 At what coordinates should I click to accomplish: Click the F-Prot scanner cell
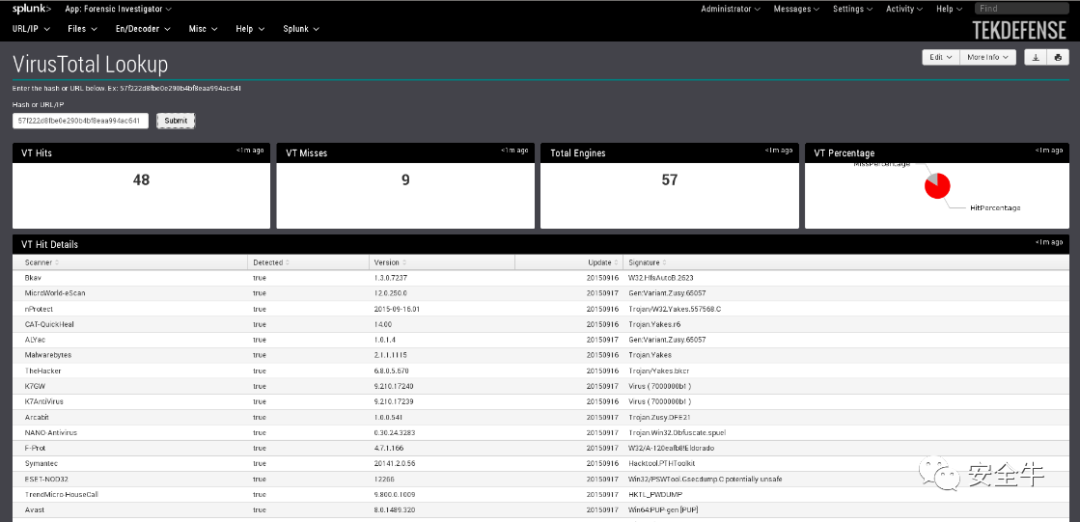(34, 448)
